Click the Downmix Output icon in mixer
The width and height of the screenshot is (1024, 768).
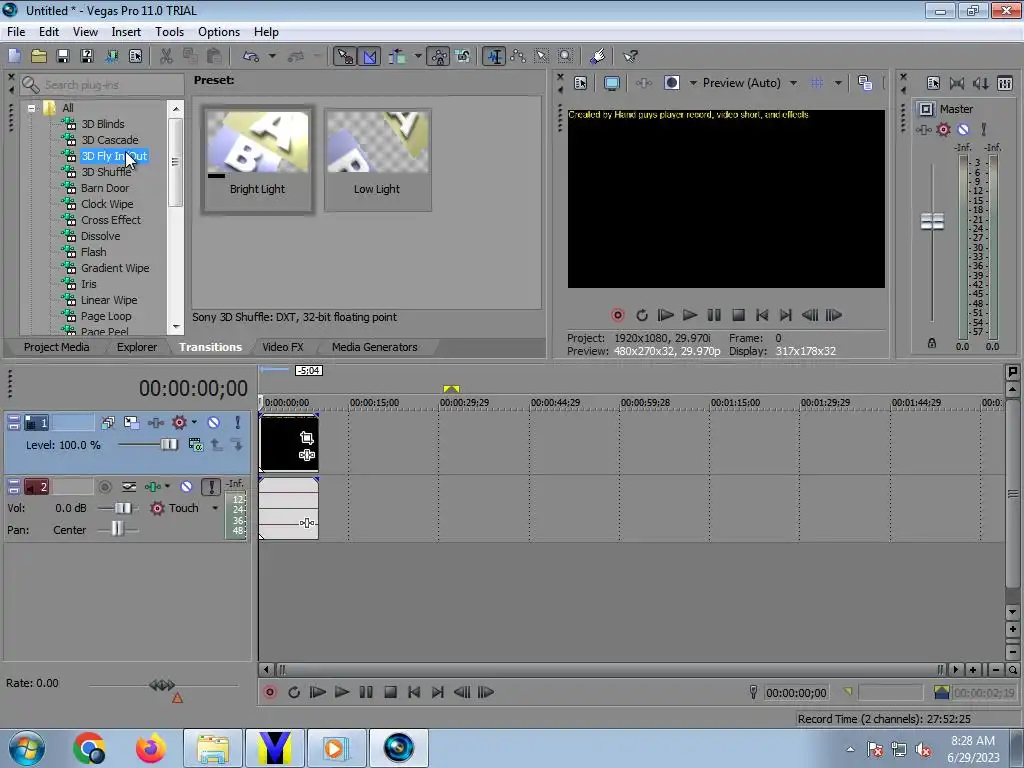(x=957, y=83)
